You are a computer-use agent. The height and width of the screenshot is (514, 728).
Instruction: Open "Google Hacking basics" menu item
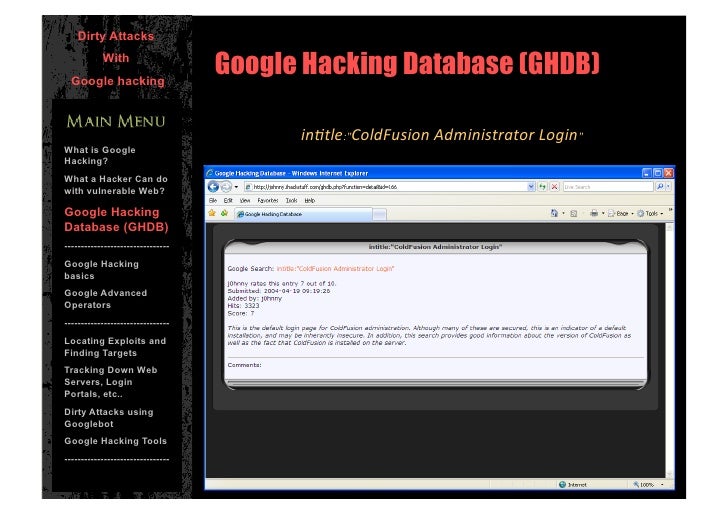(x=101, y=270)
